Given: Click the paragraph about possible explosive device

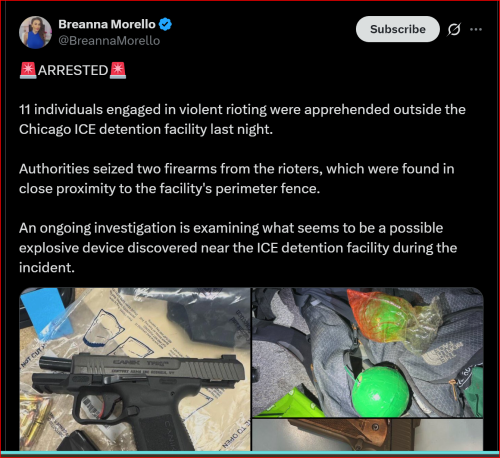Looking at the screenshot, I should click(238, 248).
